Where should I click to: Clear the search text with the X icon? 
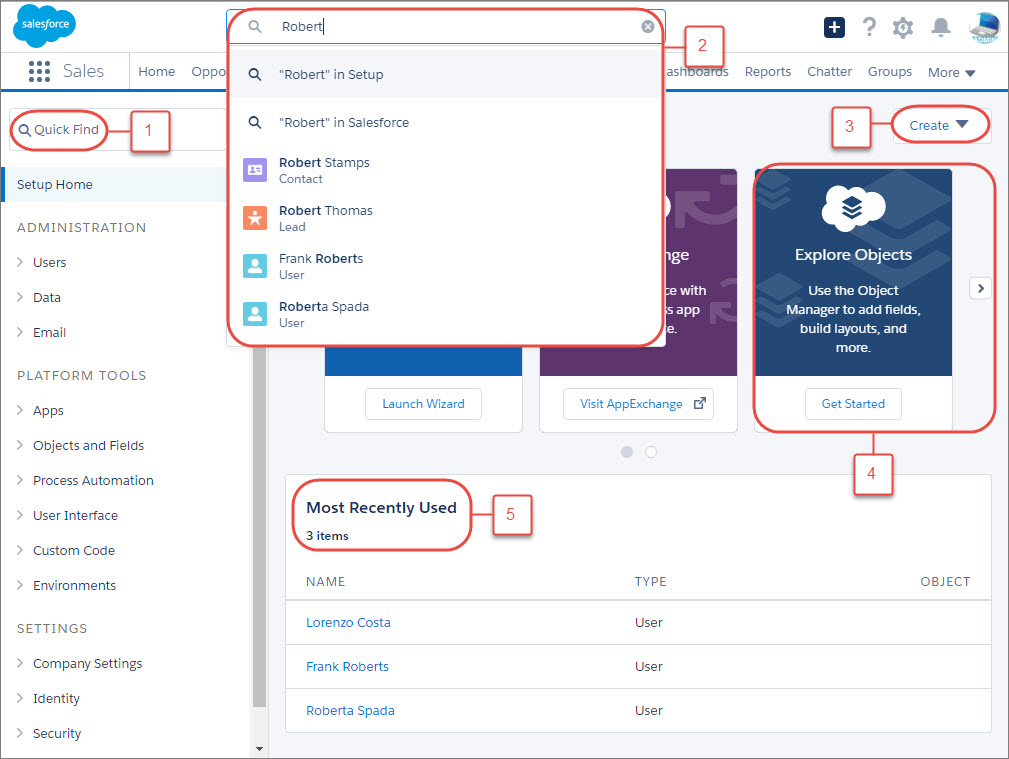click(648, 26)
